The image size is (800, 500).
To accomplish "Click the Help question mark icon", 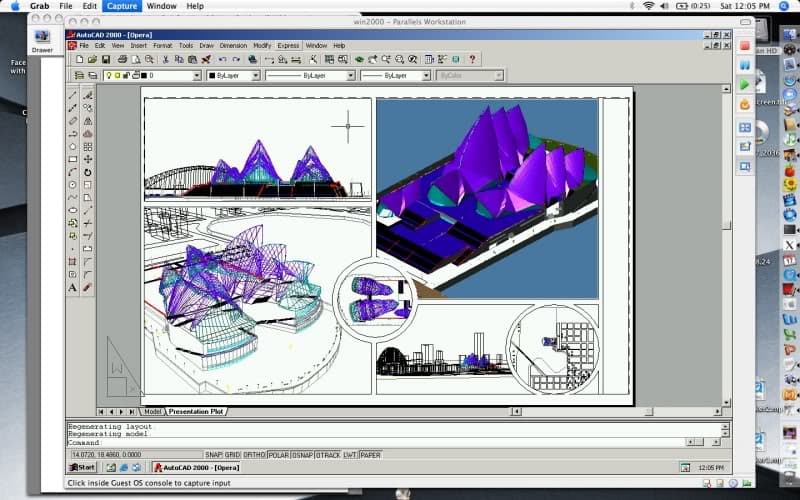I will 472,59.
